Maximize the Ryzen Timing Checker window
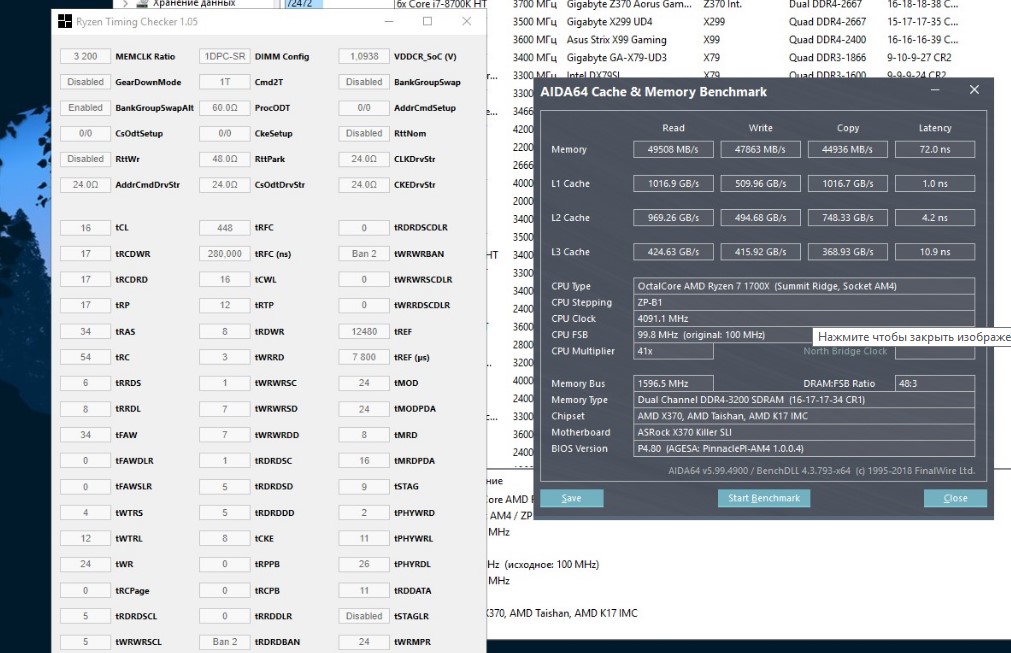Screen dimensions: 1011x653 tap(427, 21)
